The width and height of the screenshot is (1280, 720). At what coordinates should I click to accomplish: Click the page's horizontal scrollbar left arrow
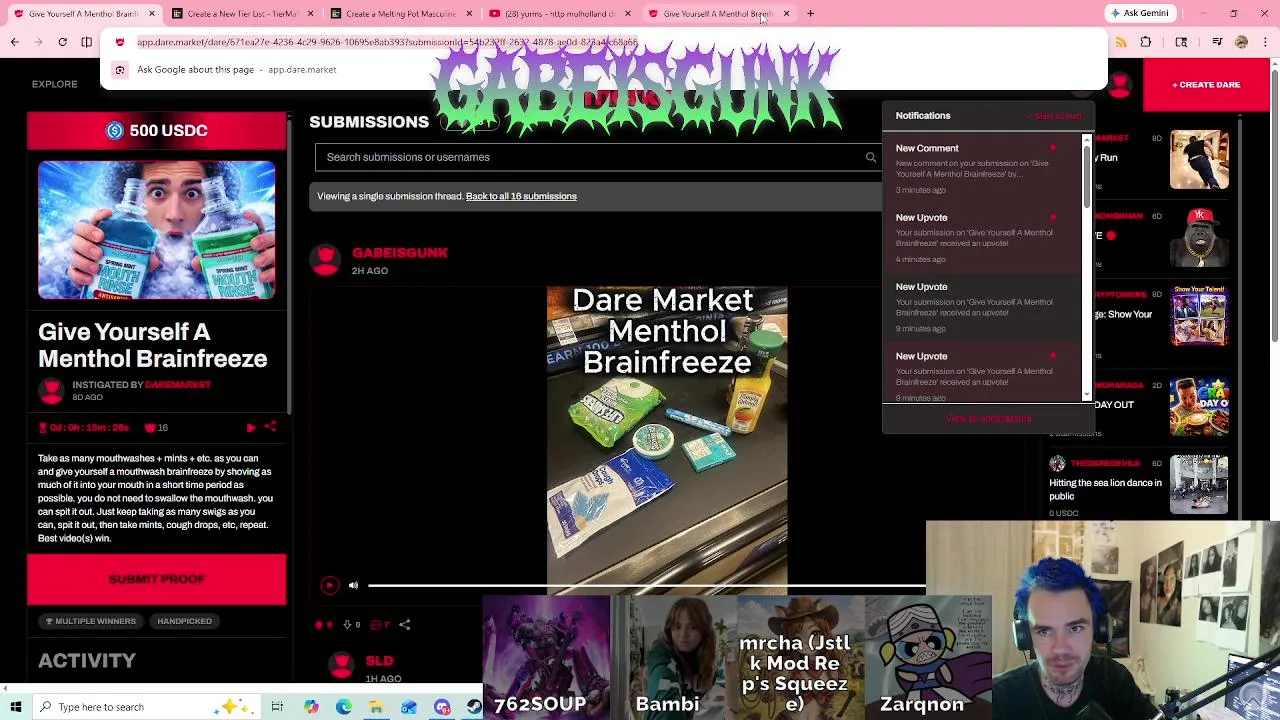click(x=4, y=688)
